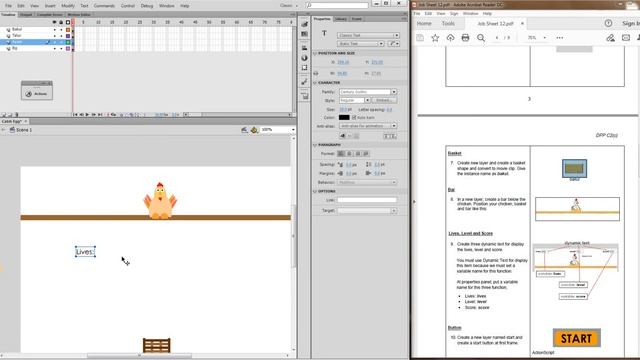Open the Classic Text engine dropdown

[x=368, y=36]
